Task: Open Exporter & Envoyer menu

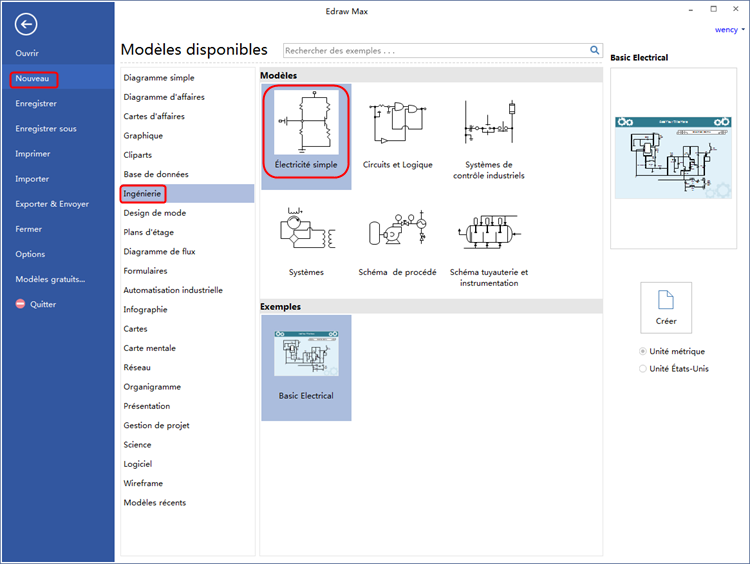Action: point(52,204)
